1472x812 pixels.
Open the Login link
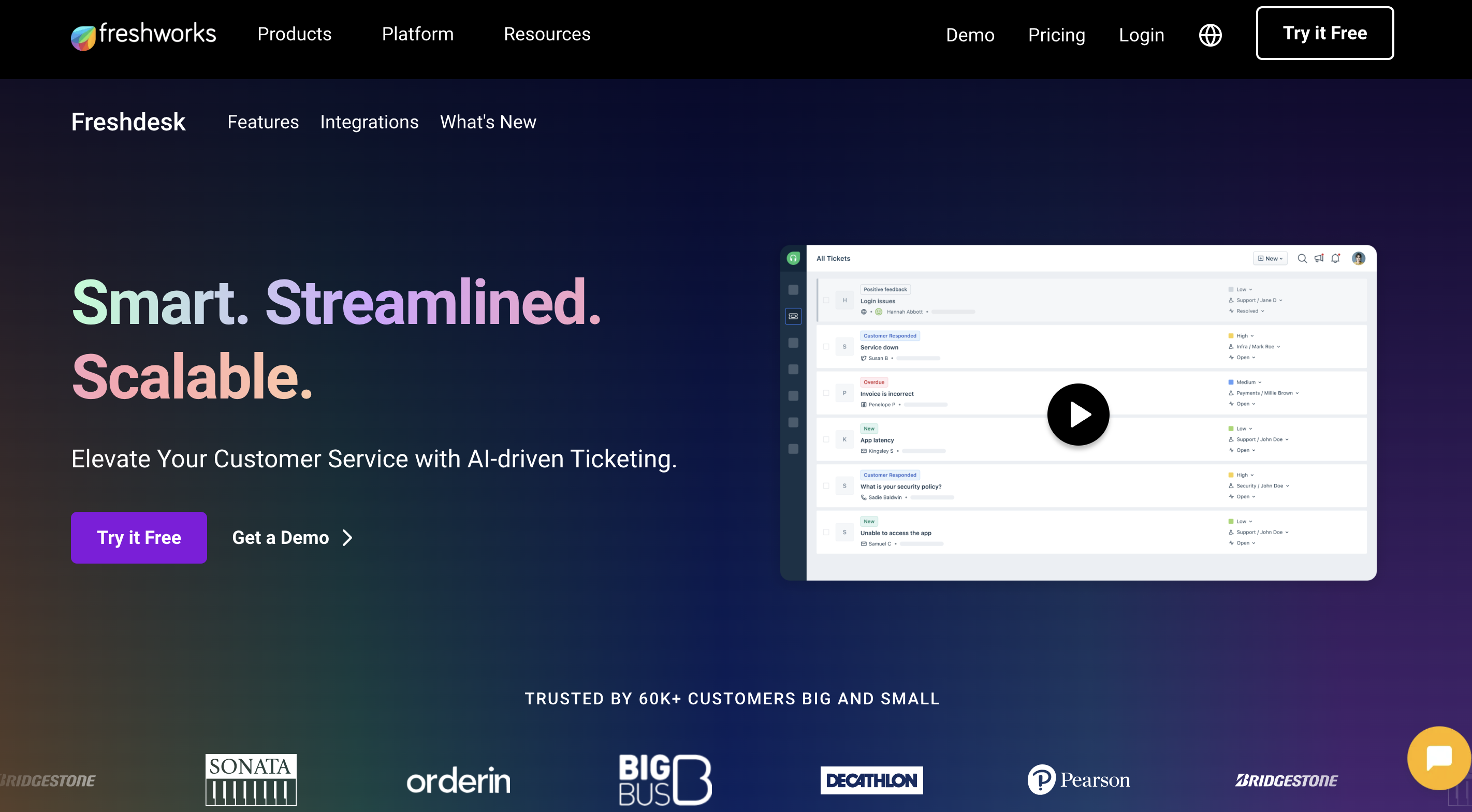1141,35
